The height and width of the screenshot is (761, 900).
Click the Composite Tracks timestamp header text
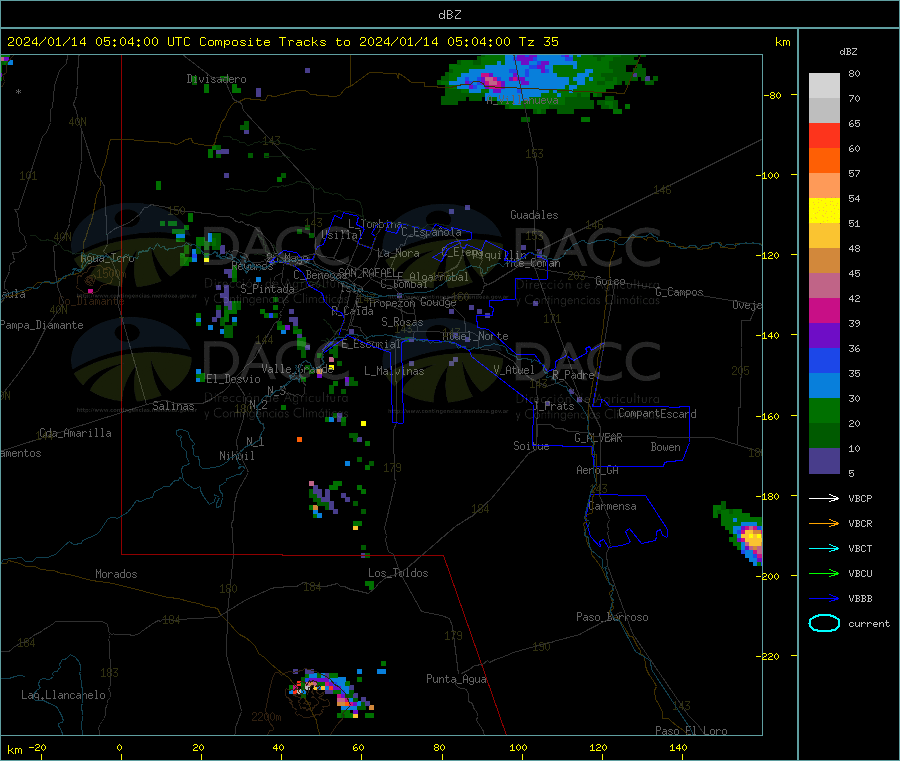[x=282, y=42]
